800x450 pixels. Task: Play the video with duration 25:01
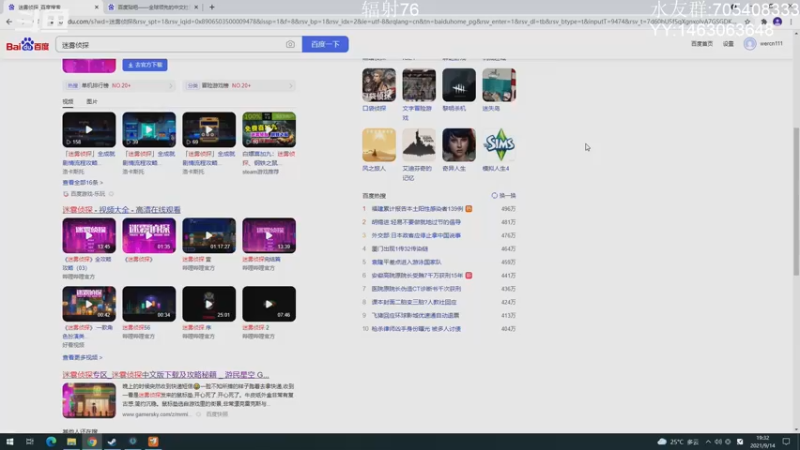[209, 304]
